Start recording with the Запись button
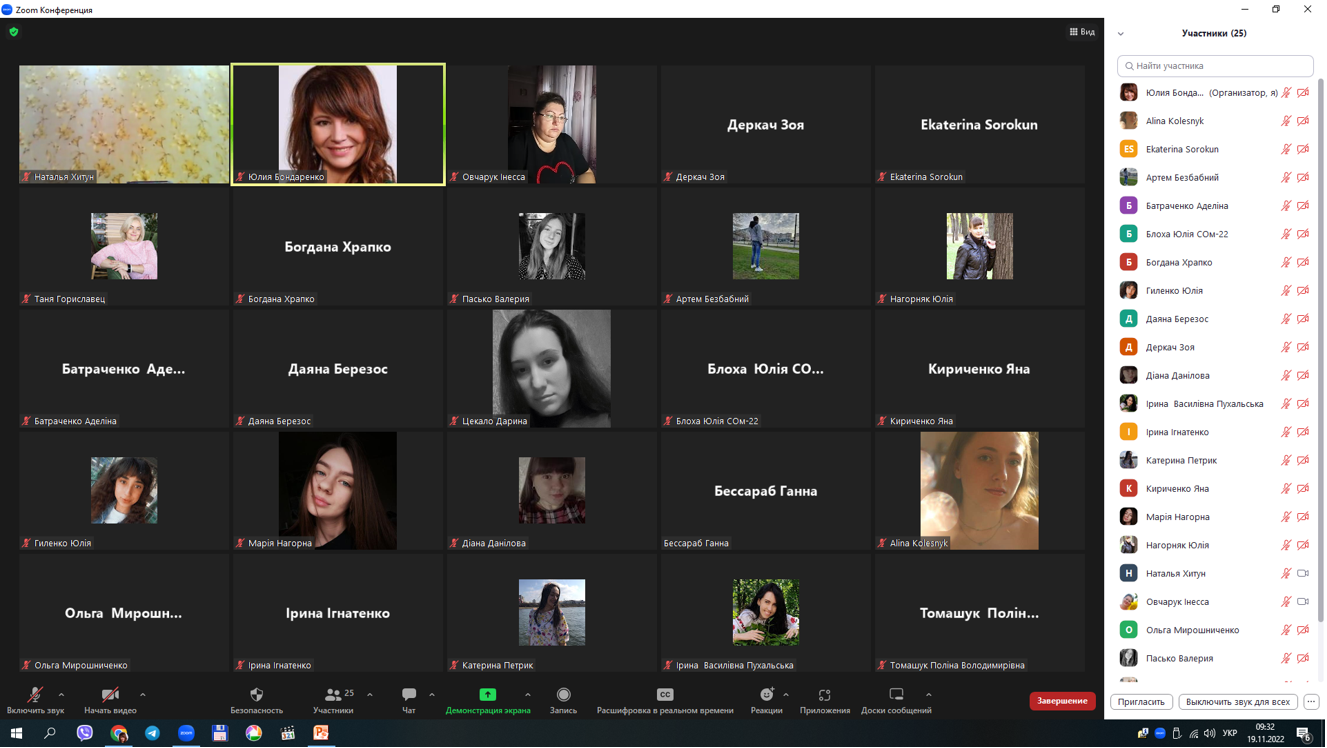 click(563, 695)
